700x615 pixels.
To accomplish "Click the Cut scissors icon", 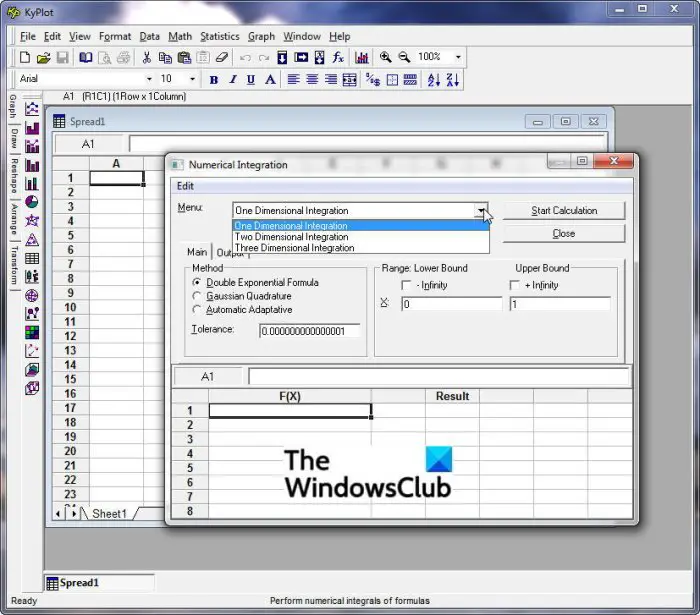I will pyautogui.click(x=146, y=58).
